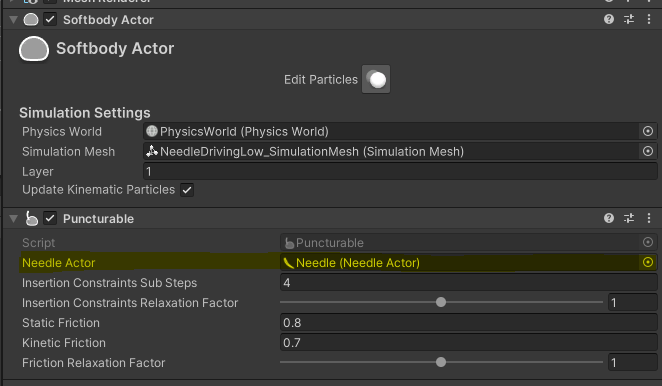Image resolution: width=662 pixels, height=386 pixels.
Task: Disable the Puncturable component checkbox
Action: (50, 218)
